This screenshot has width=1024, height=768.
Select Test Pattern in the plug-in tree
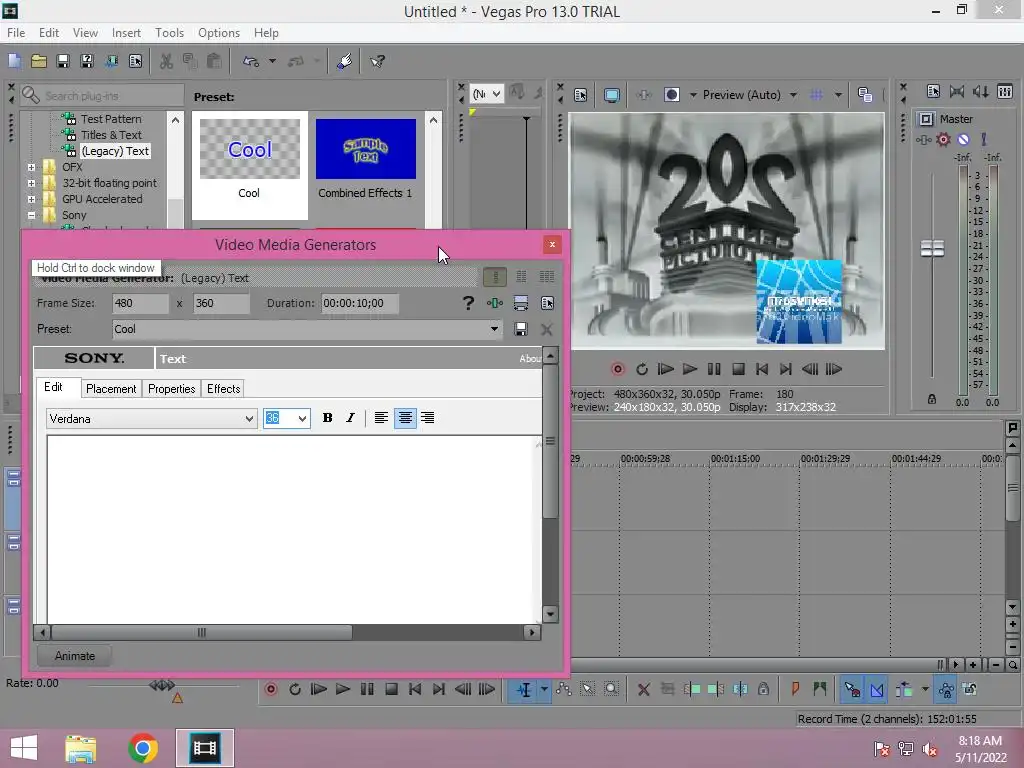[x=111, y=119]
